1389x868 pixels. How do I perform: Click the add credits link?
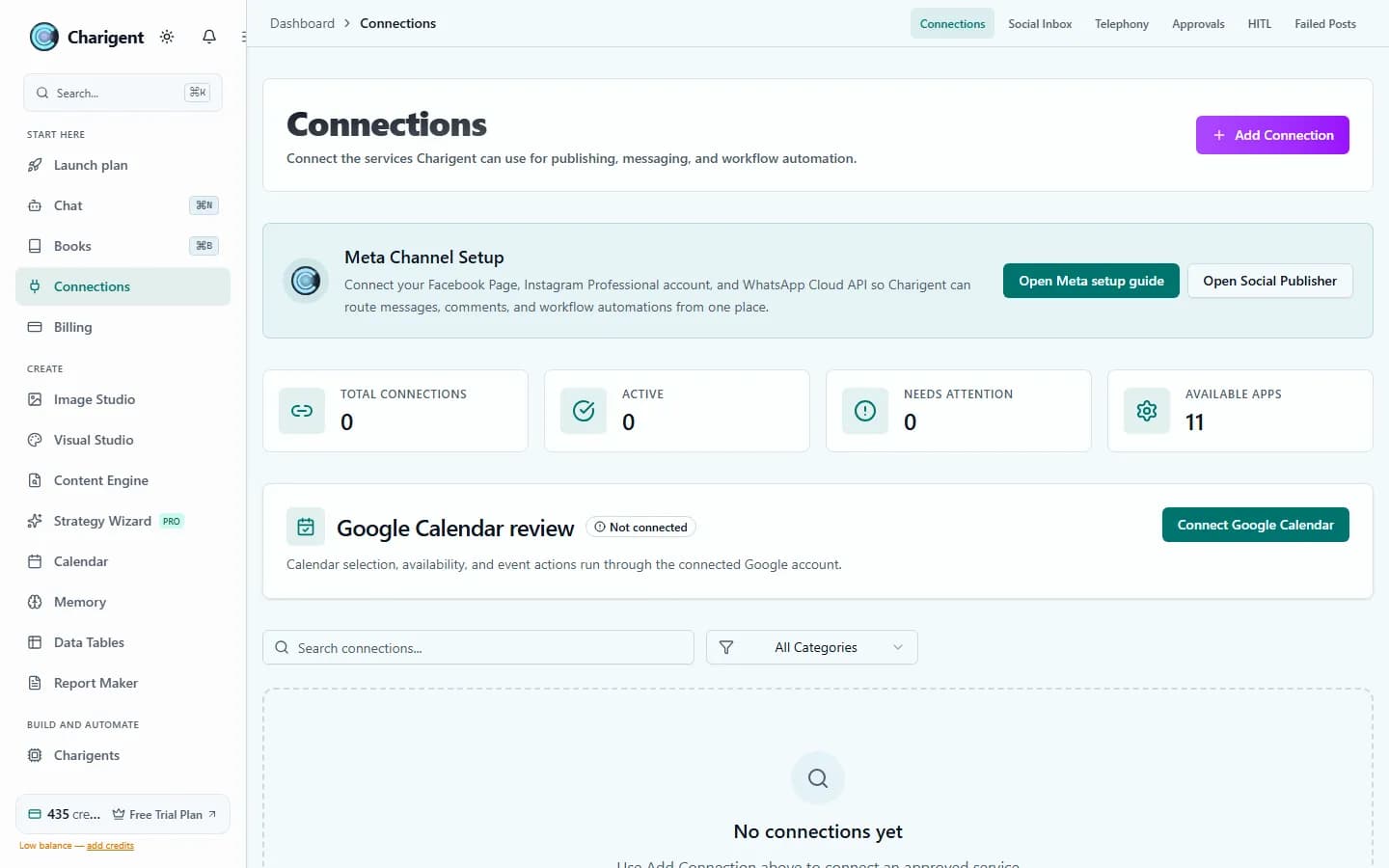[110, 846]
